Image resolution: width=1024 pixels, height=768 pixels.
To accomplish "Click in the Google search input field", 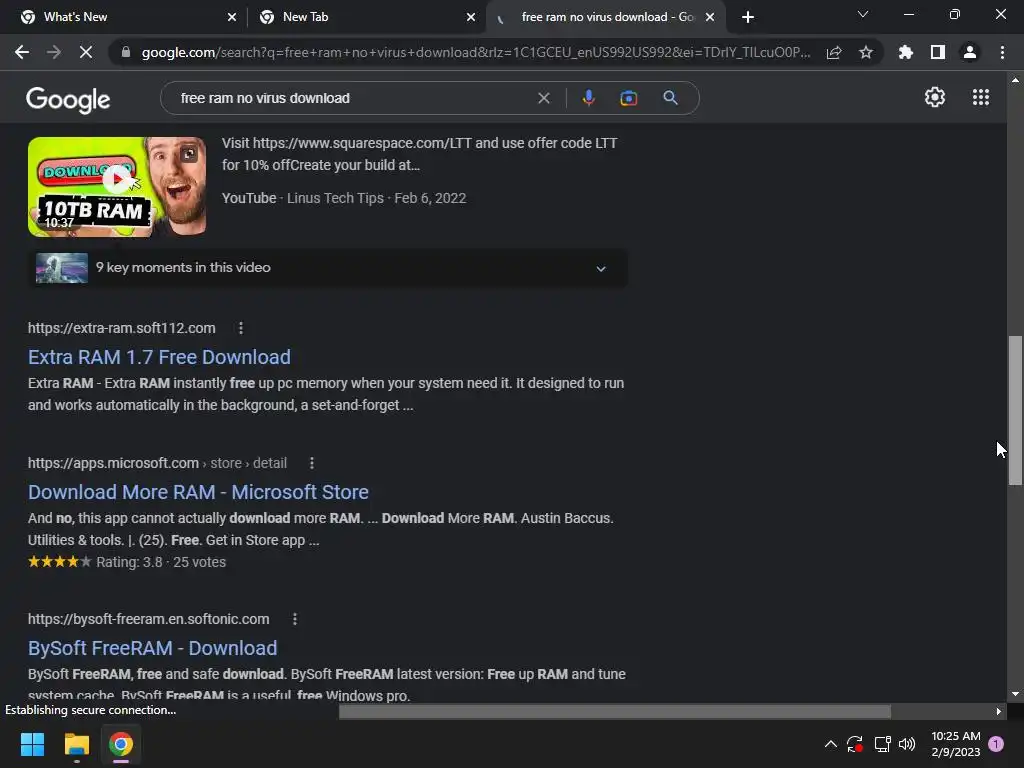I will (353, 98).
